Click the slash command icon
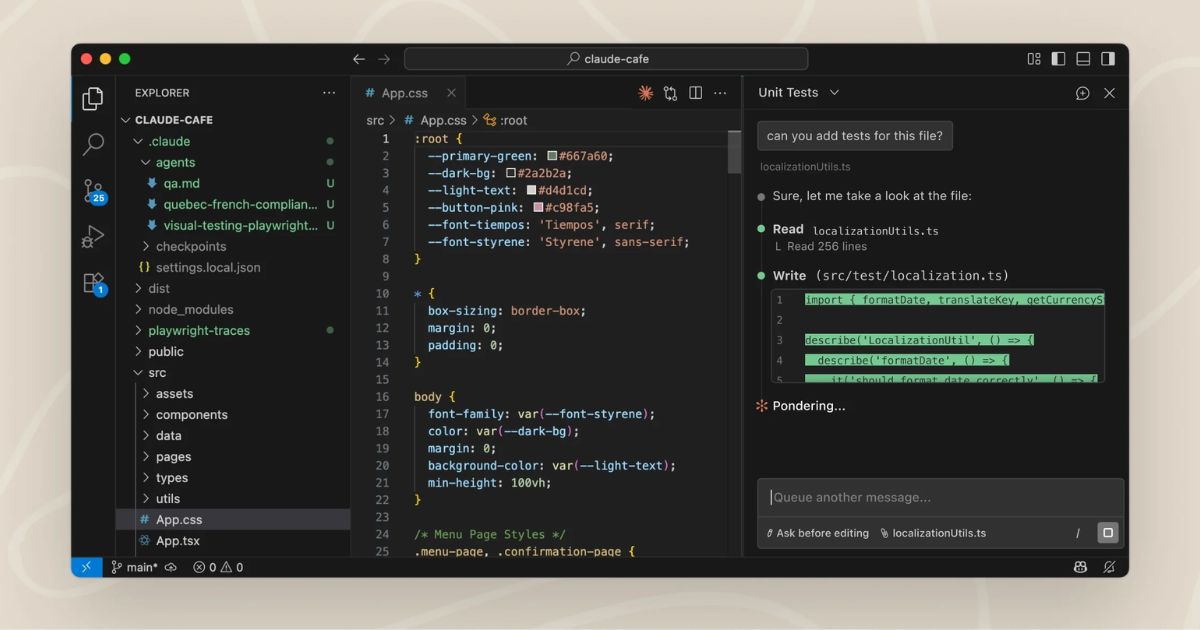Viewport: 1200px width, 630px height. (1078, 533)
